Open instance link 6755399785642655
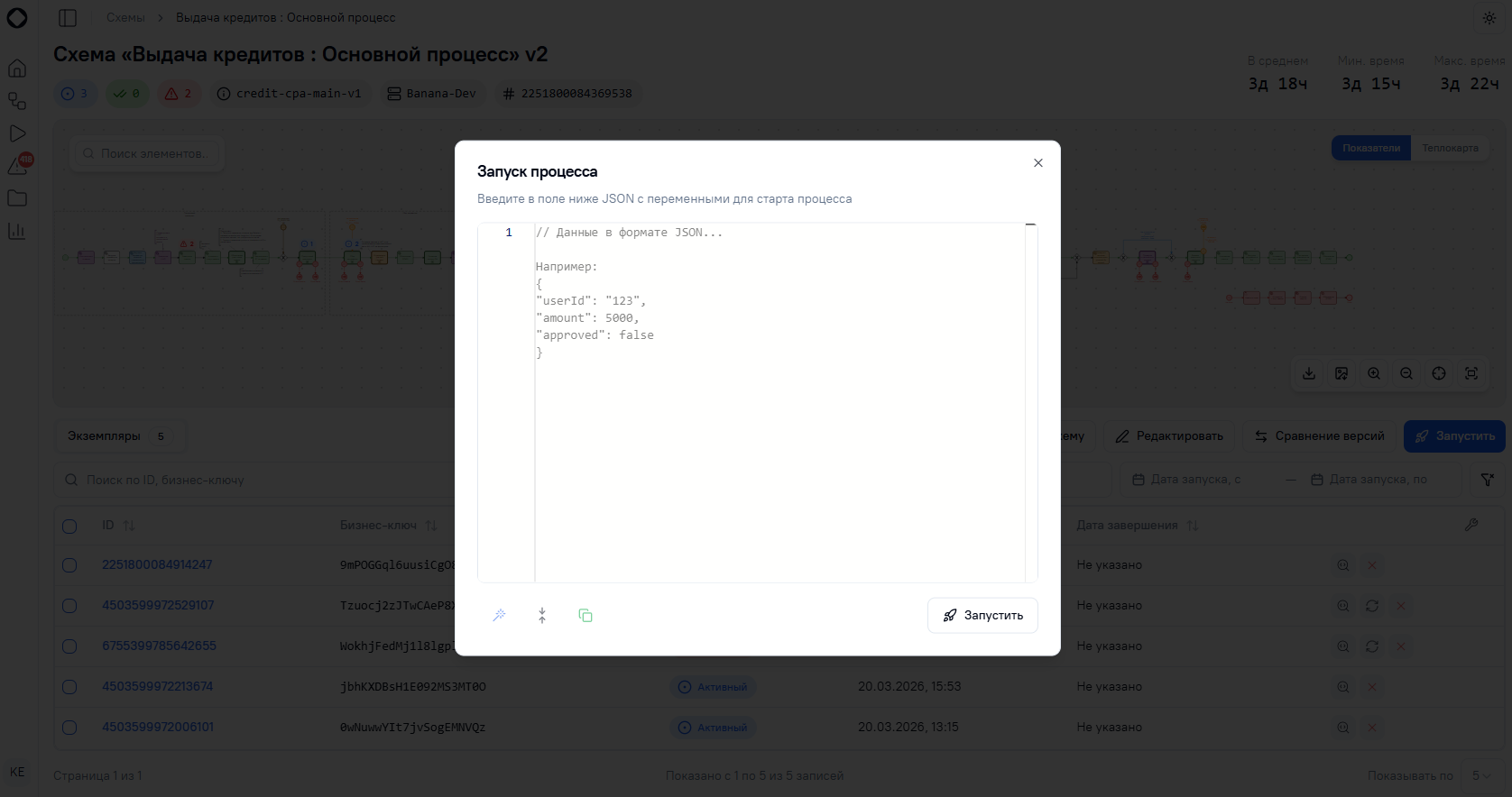Image resolution: width=1512 pixels, height=797 pixels. [x=159, y=646]
